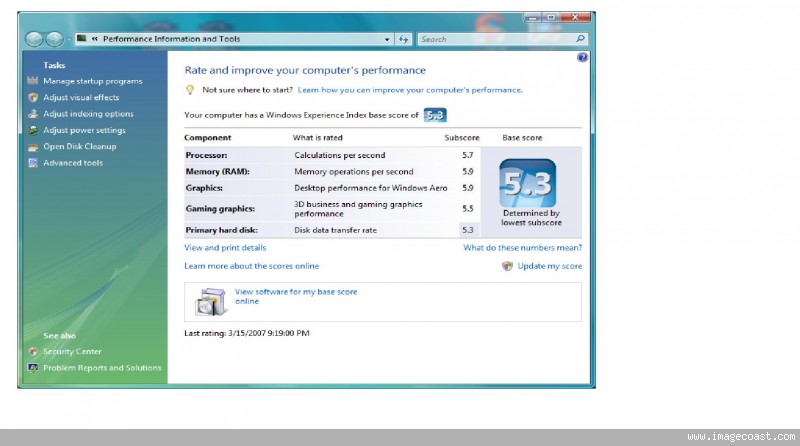Click the Adjust power settings icon

point(33,130)
